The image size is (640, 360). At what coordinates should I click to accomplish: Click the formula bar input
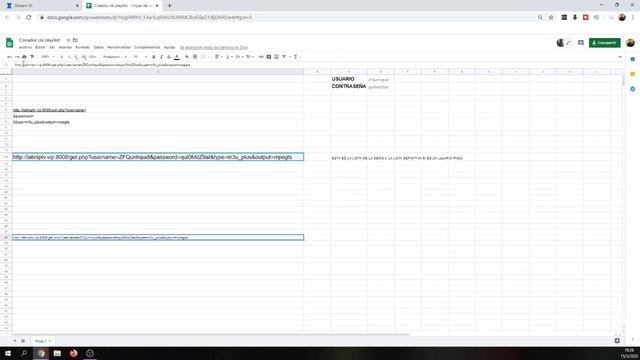click(x=318, y=64)
